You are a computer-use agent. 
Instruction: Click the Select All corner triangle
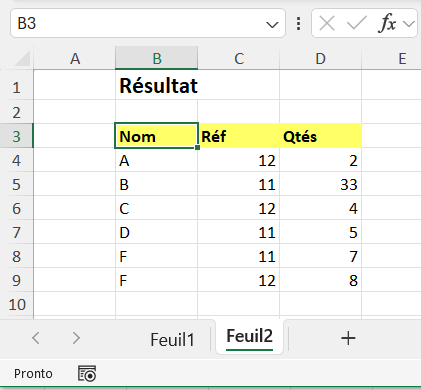tap(22, 59)
